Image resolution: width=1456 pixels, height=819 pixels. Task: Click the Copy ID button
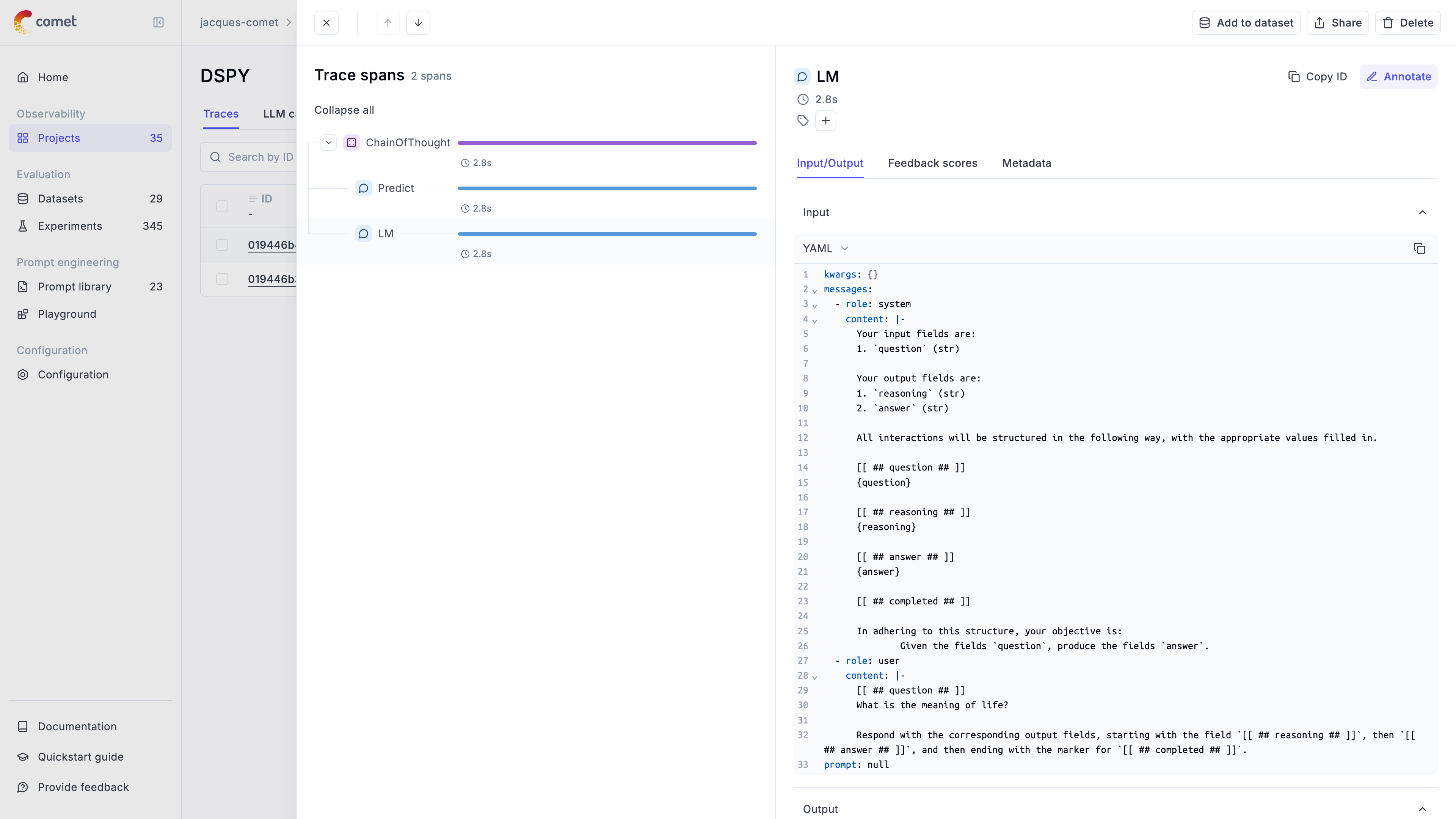click(x=1317, y=77)
